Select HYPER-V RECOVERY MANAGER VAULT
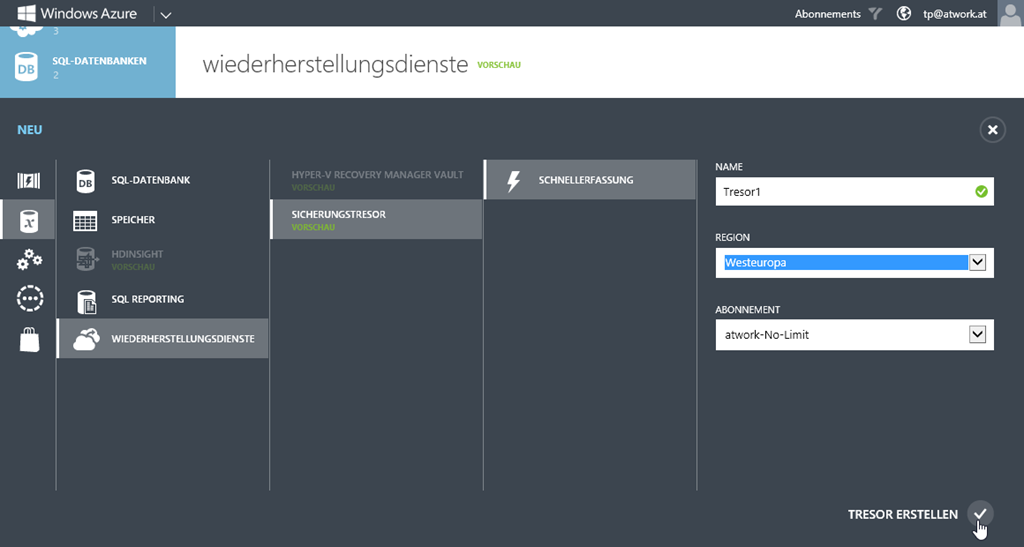The width and height of the screenshot is (1024, 547). tap(377, 180)
